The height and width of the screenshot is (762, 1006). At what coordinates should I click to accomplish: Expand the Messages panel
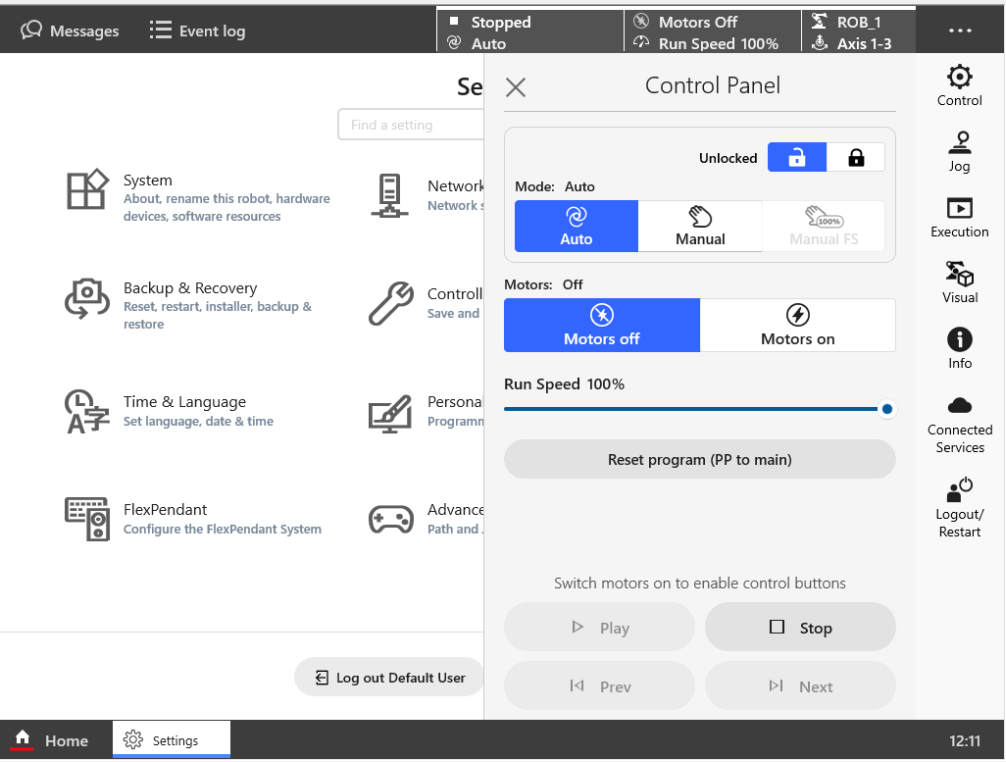pyautogui.click(x=71, y=31)
